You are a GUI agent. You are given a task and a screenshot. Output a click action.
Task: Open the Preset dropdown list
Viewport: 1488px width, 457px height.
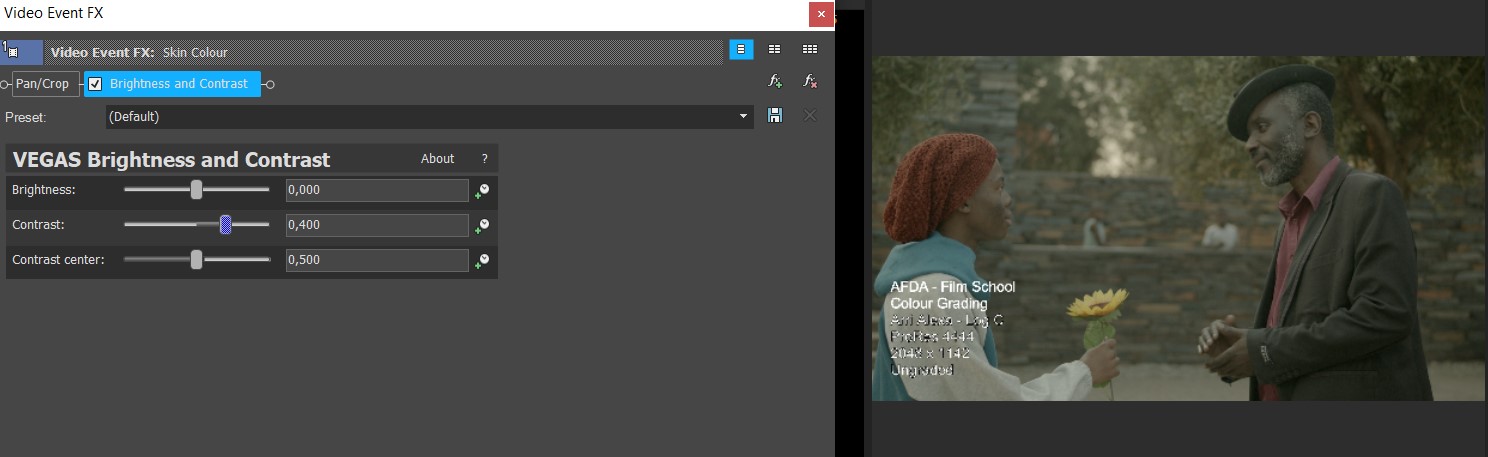pos(743,117)
